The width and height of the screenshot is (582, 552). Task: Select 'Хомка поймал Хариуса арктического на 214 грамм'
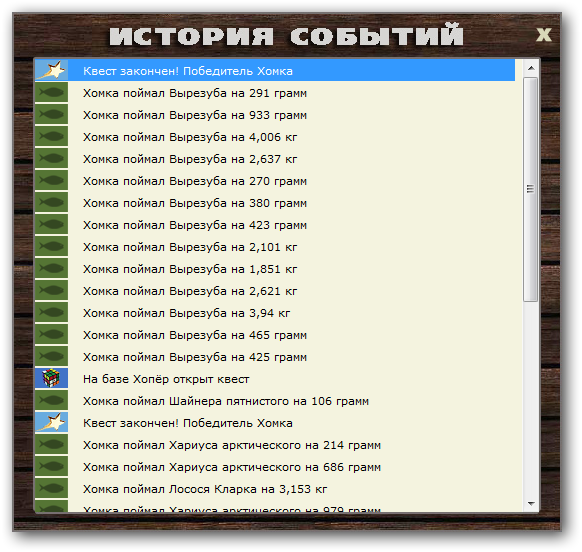275,444
